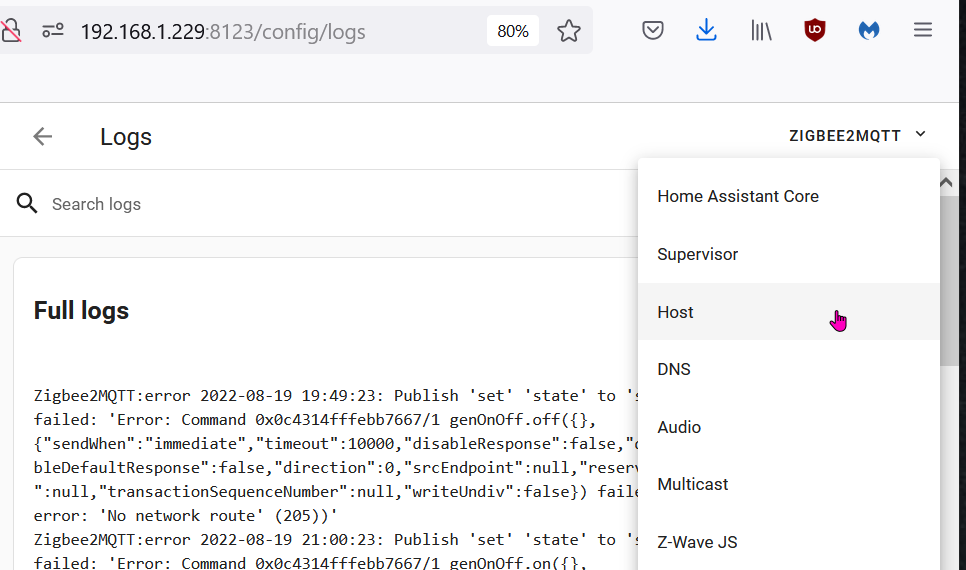Choose Multicast from the menu

pyautogui.click(x=693, y=484)
